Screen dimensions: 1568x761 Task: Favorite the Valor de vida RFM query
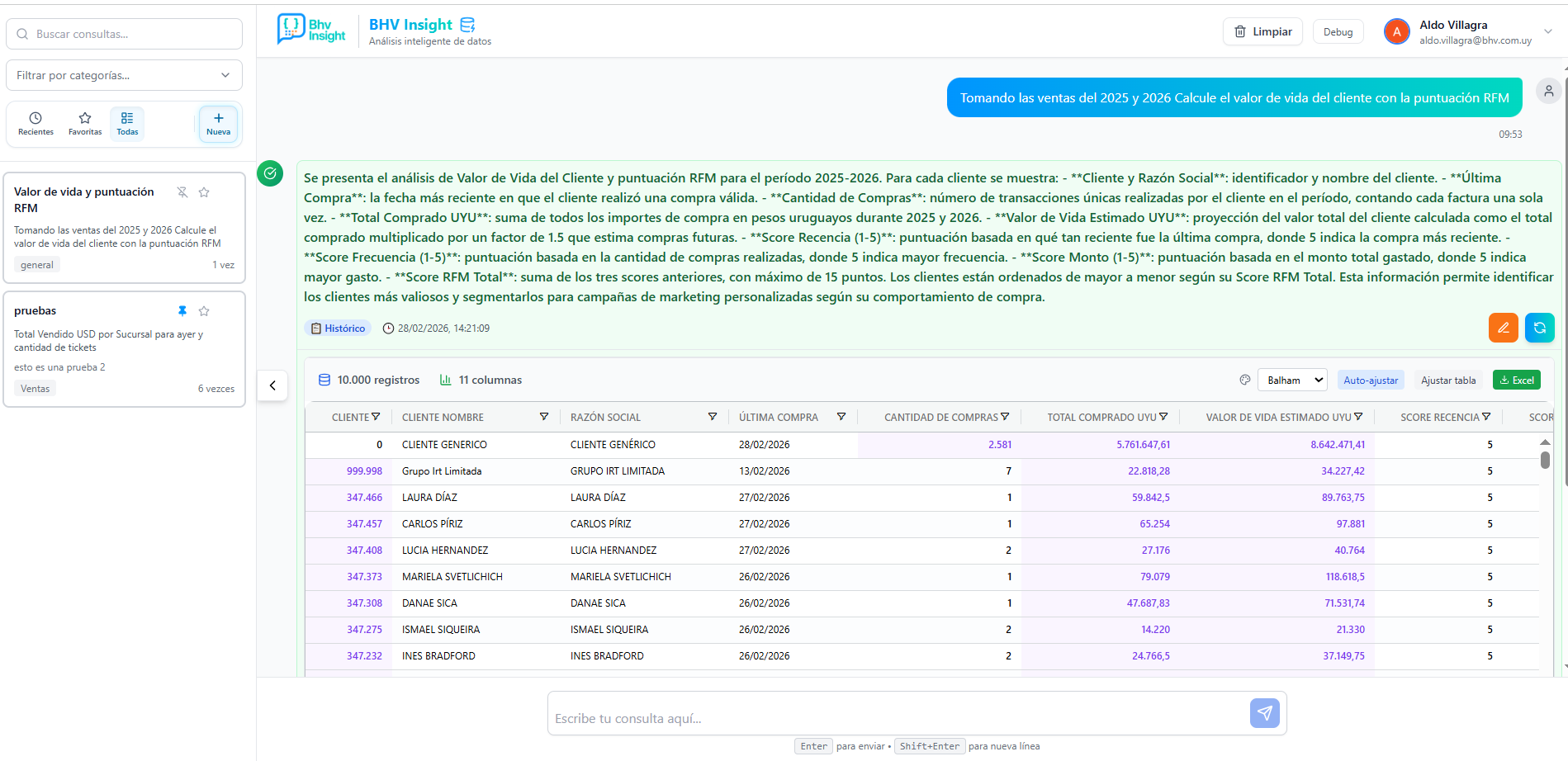pyautogui.click(x=204, y=192)
